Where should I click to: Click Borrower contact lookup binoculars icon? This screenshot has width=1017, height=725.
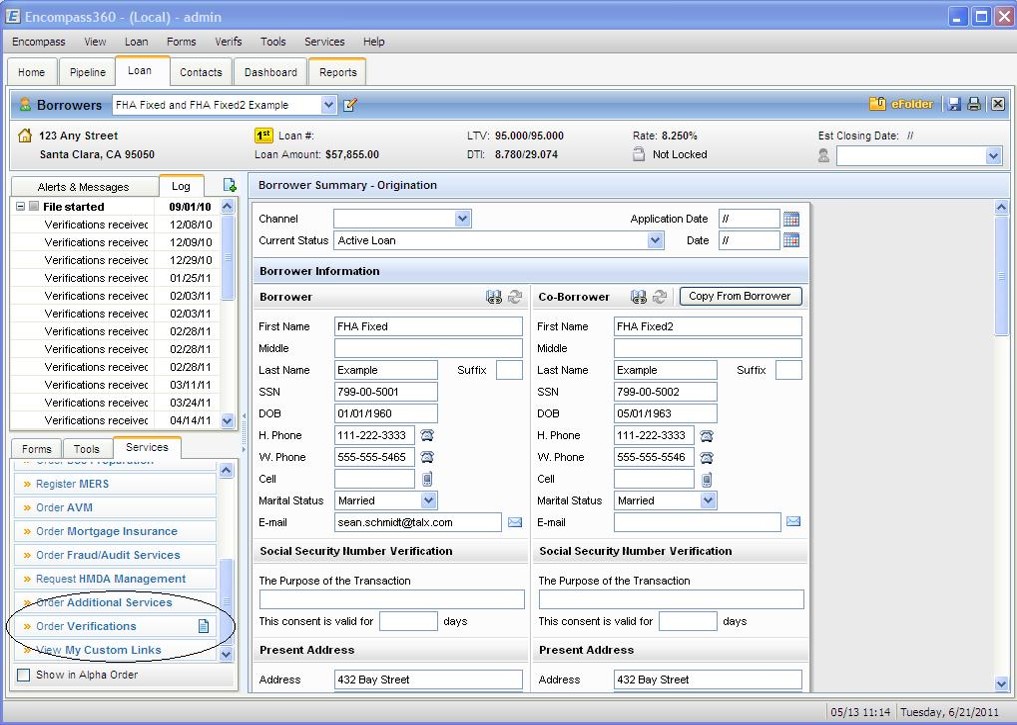pos(494,297)
